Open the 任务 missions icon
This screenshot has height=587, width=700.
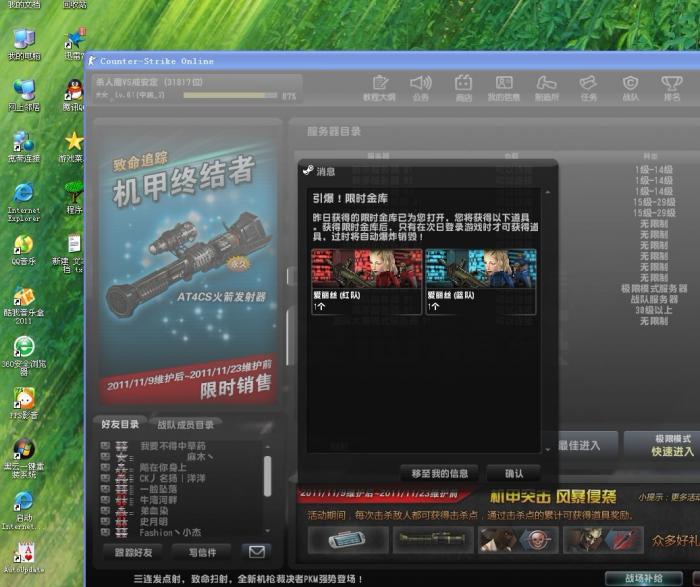tap(588, 87)
